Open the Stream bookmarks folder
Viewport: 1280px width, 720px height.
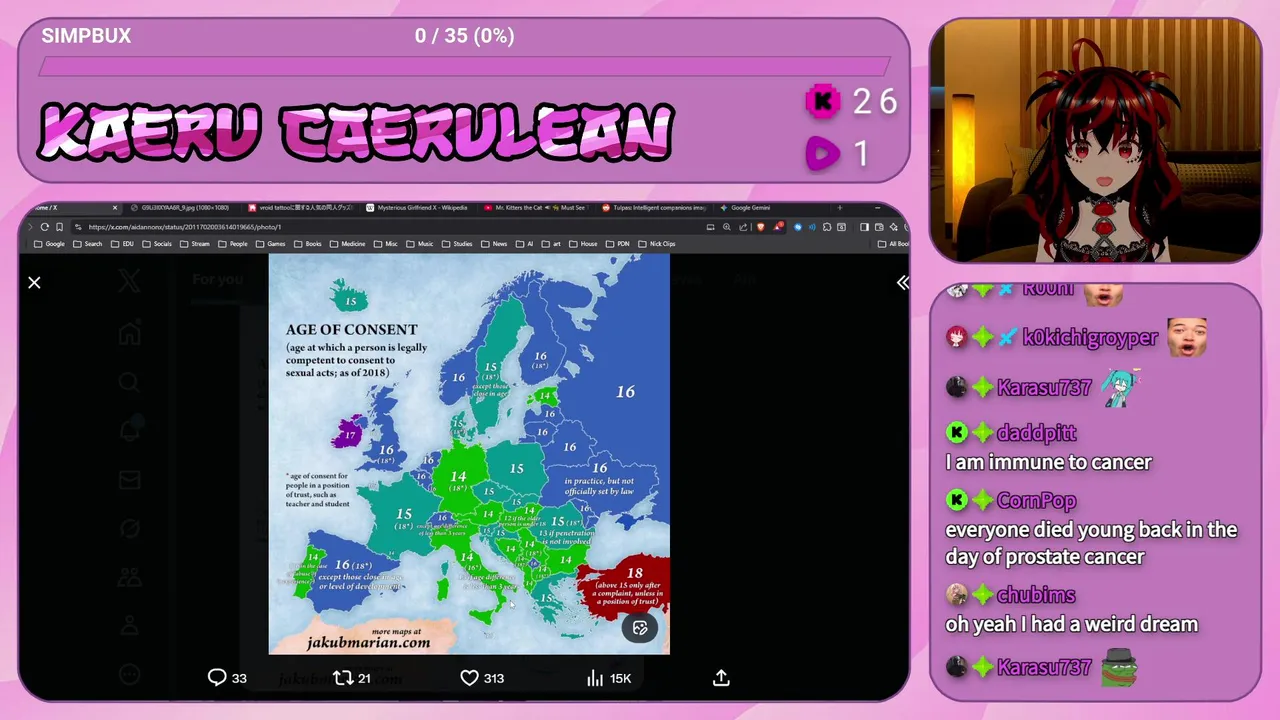click(195, 244)
